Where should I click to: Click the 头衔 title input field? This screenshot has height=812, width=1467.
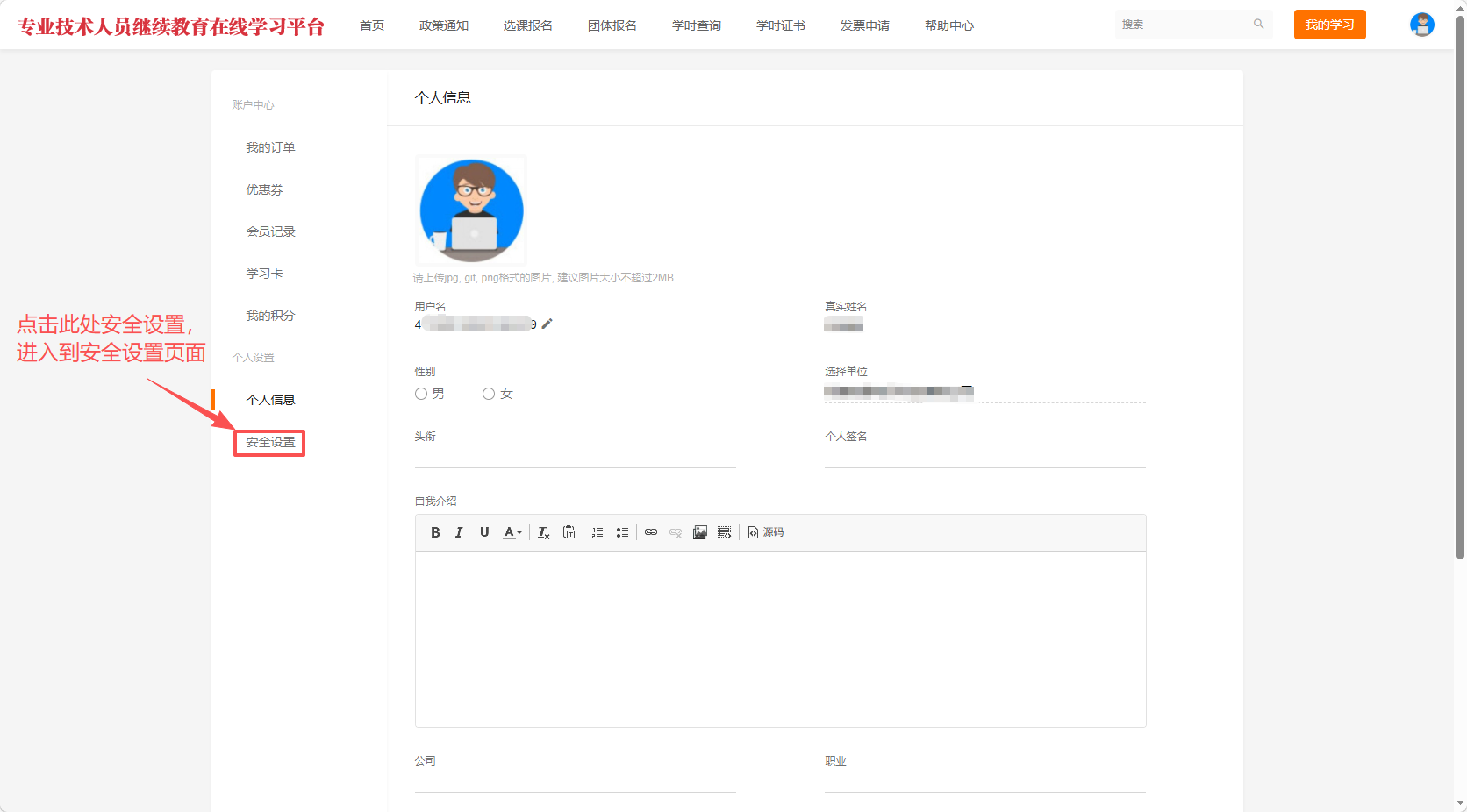[575, 457]
